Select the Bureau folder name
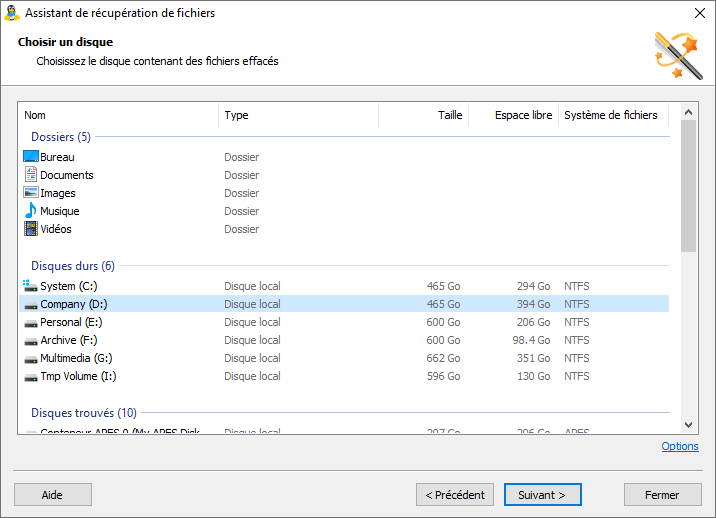The image size is (716, 518). pos(57,157)
